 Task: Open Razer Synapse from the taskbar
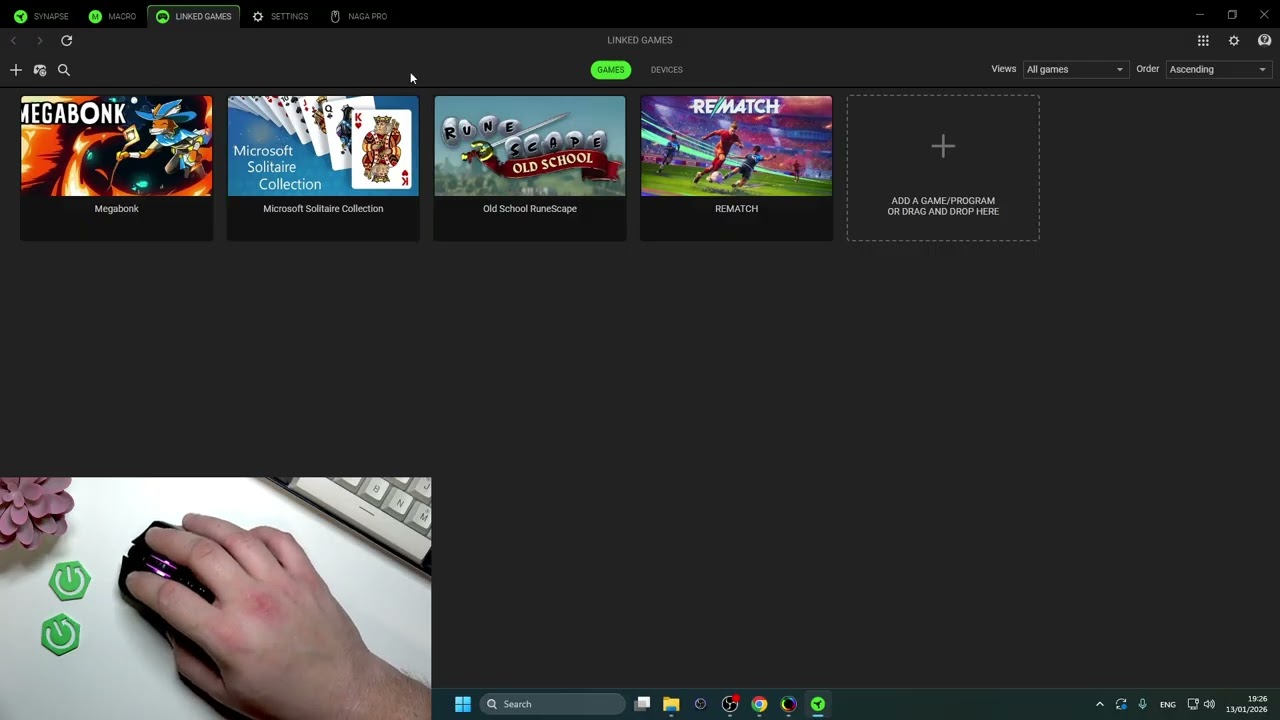tap(818, 704)
